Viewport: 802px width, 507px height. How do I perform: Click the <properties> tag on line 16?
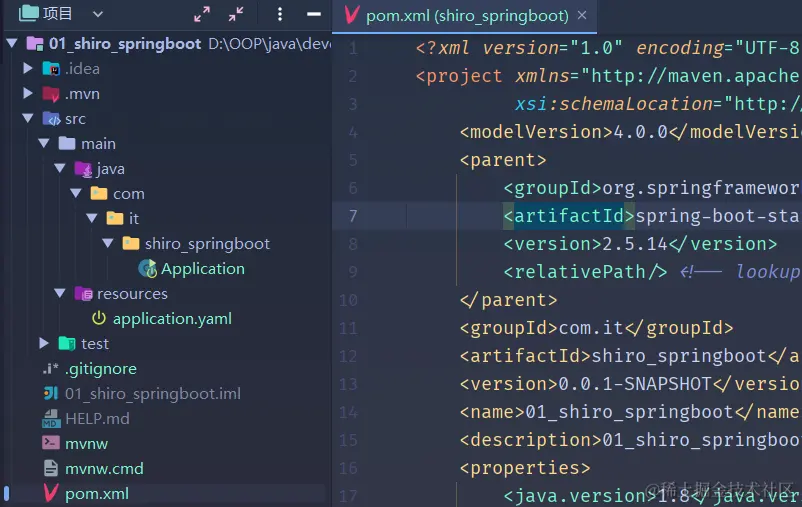[525, 468]
